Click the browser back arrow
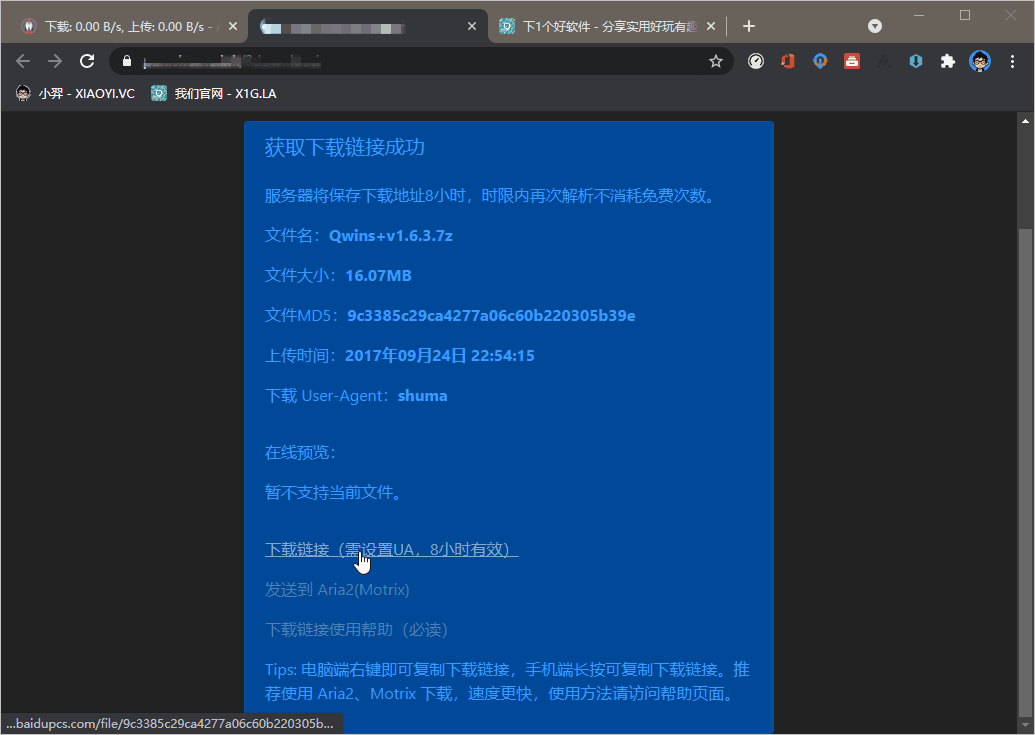This screenshot has height=735, width=1035. (x=23, y=61)
